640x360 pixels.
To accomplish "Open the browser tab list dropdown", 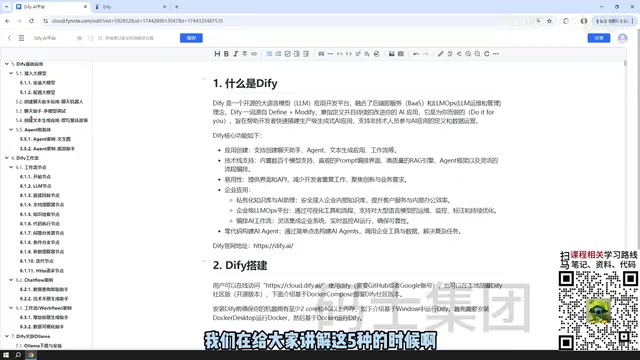I will click(x=6, y=7).
